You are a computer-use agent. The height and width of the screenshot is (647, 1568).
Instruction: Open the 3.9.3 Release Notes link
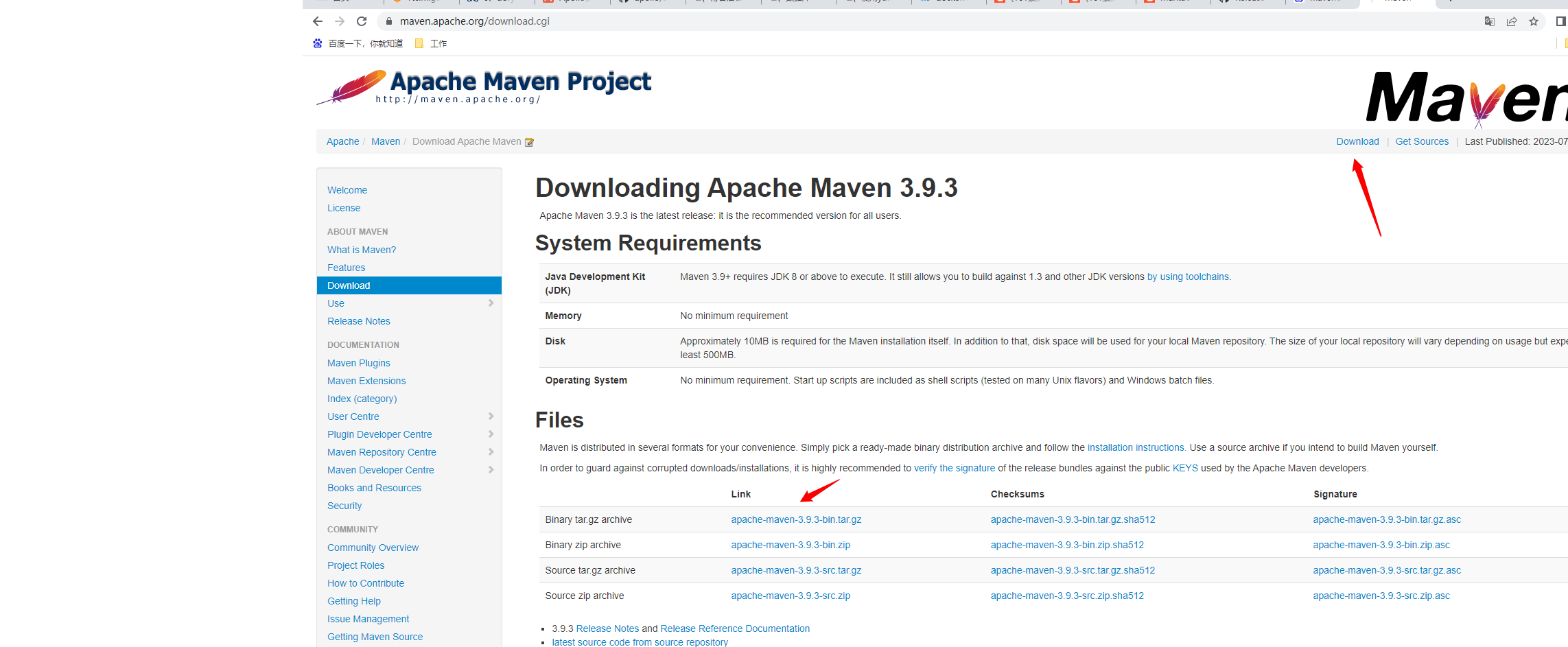coord(607,628)
